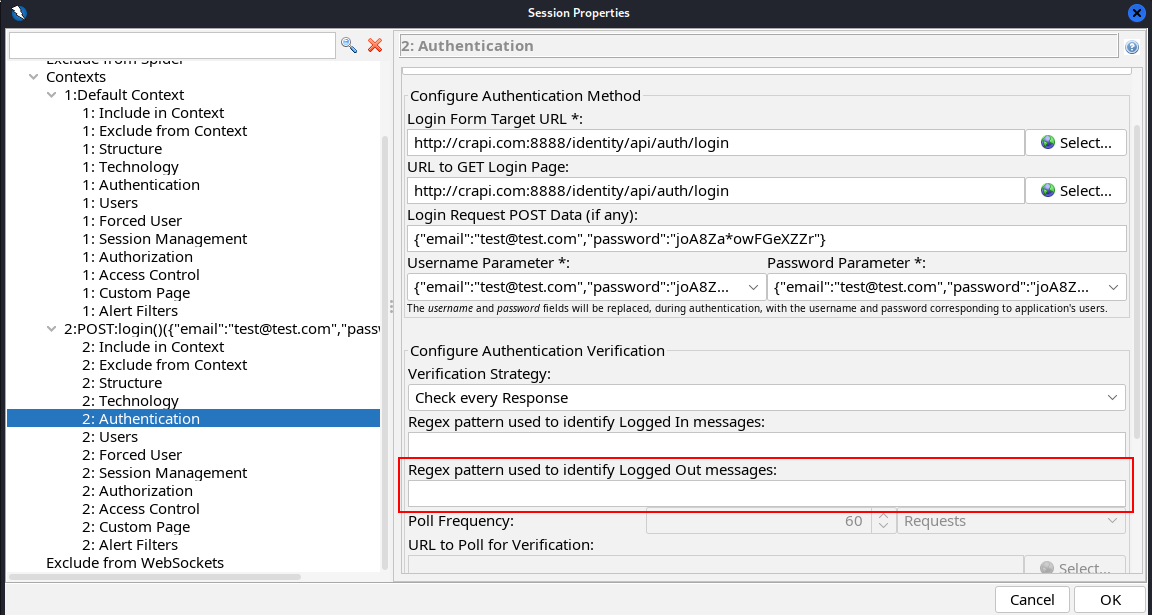Select Exclude from WebSockets tree item
This screenshot has height=615, width=1152.
pos(134,563)
